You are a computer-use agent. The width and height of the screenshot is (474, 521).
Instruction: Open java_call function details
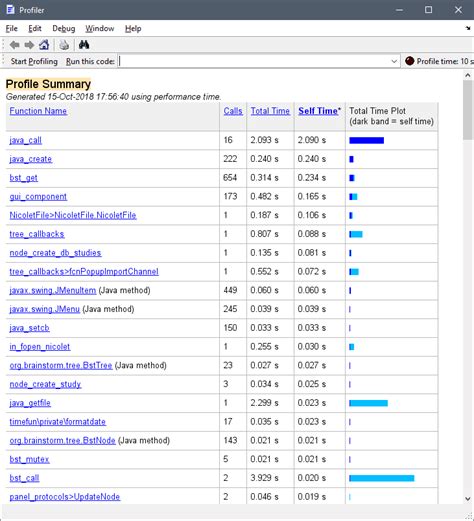(x=25, y=140)
